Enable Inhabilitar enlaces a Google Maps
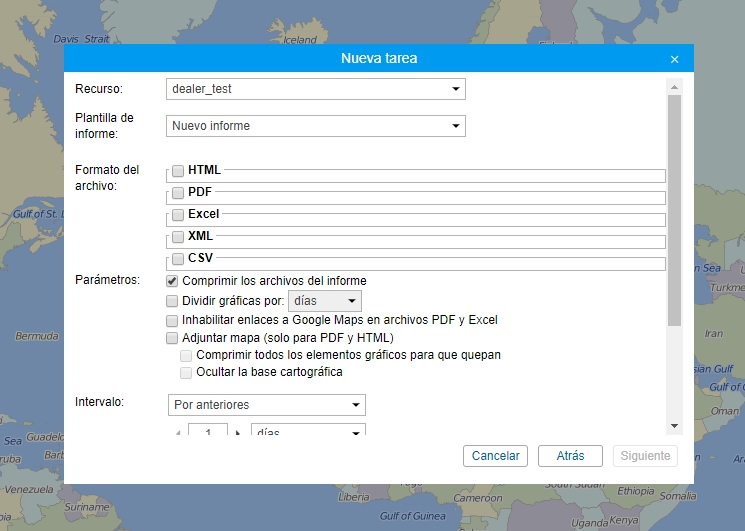The height and width of the screenshot is (531, 745). [173, 321]
